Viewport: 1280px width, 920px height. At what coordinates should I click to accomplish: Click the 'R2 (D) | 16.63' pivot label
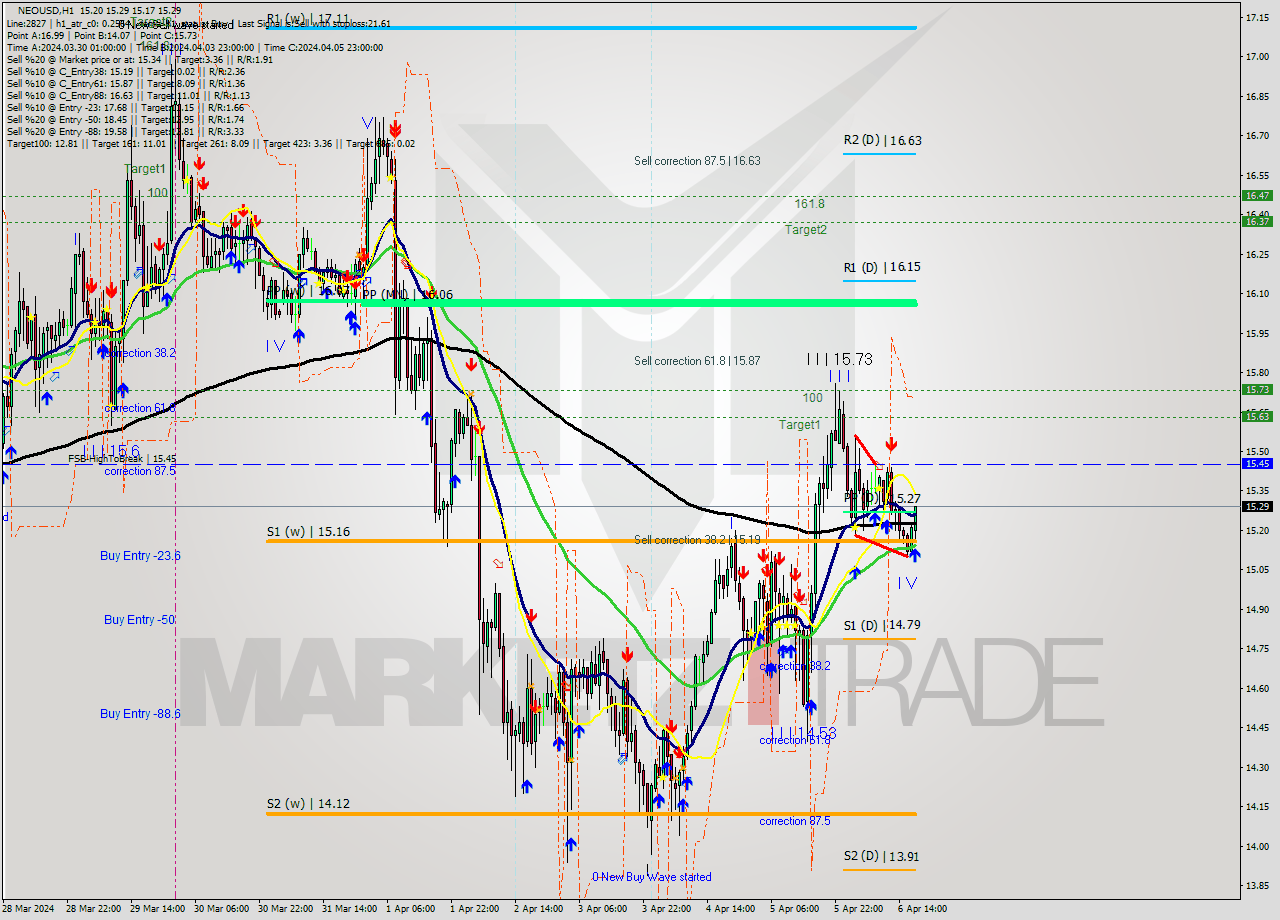click(882, 141)
